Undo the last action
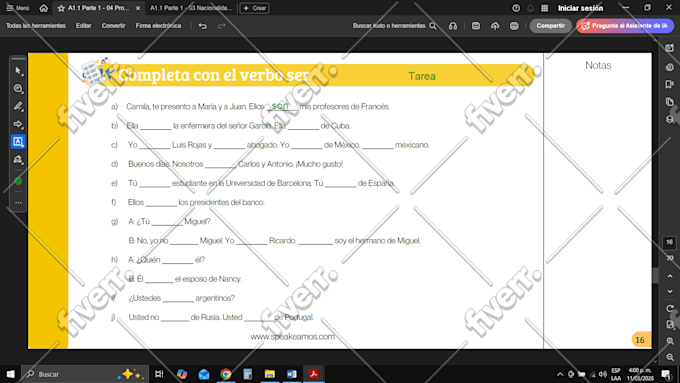Image resolution: width=680 pixels, height=383 pixels. pos(203,26)
